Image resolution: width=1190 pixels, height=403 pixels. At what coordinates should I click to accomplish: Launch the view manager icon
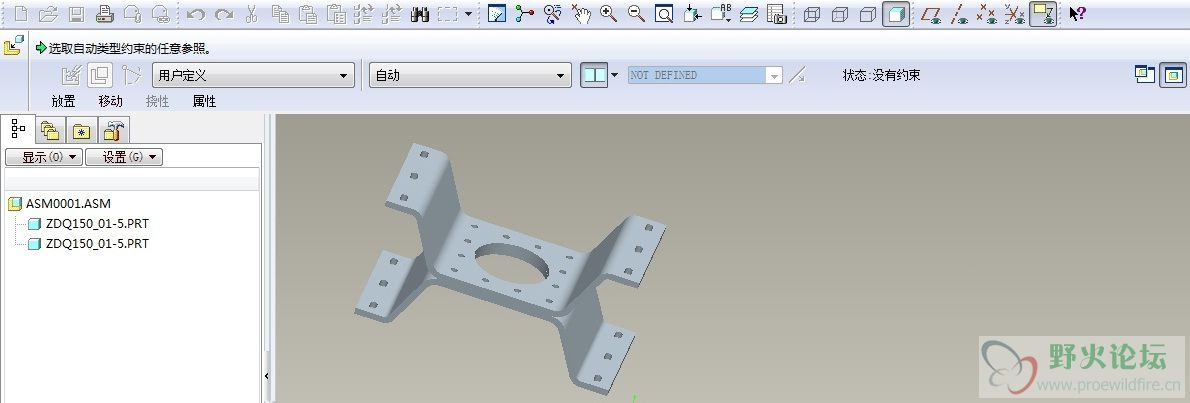pos(776,14)
